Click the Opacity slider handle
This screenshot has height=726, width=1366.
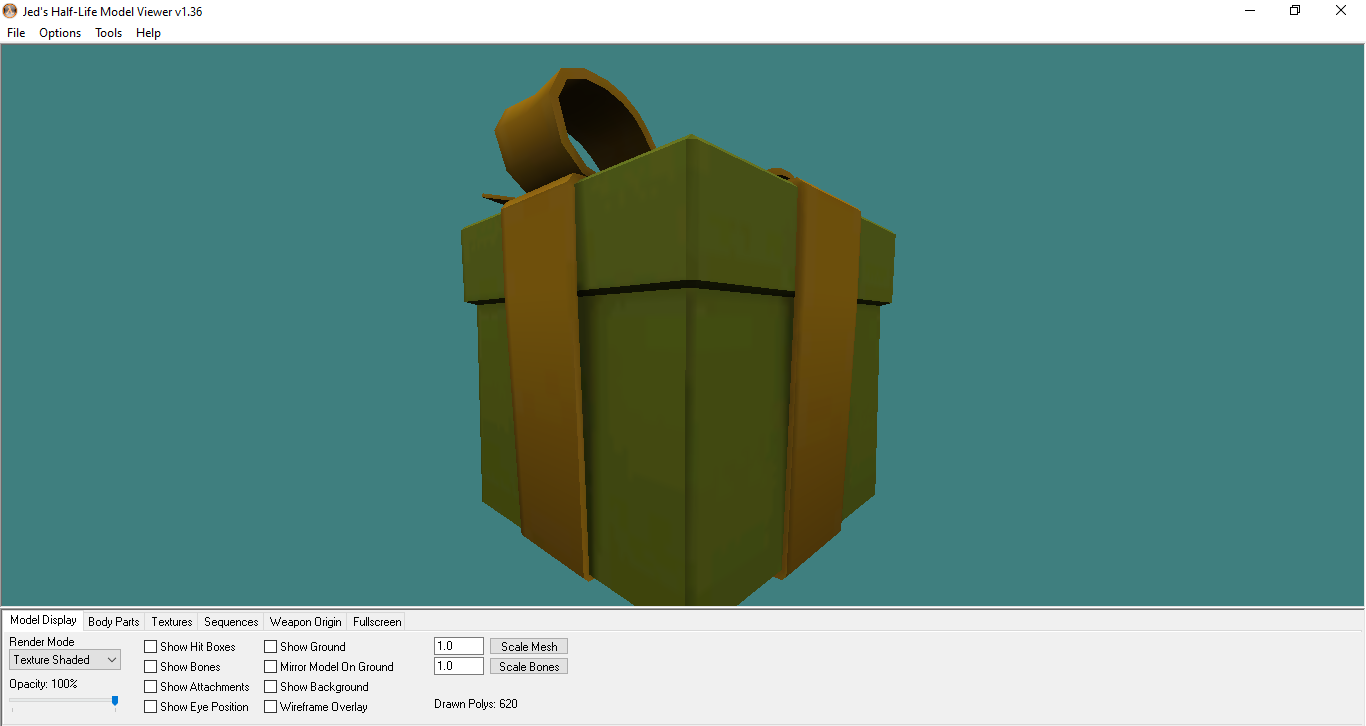115,702
